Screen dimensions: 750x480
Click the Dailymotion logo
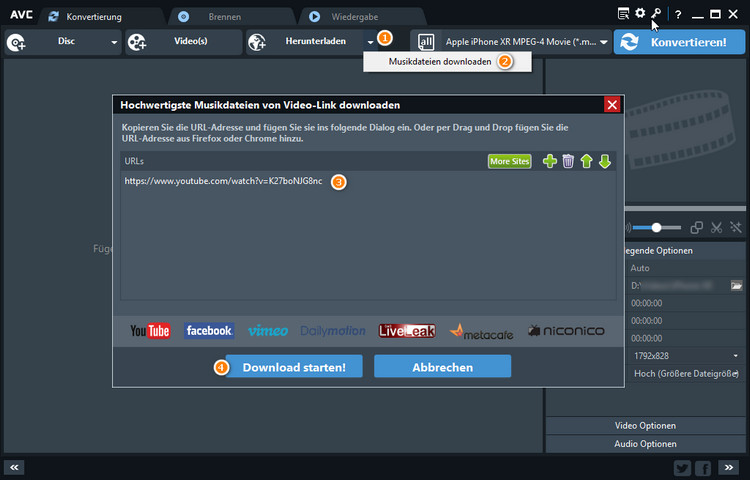333,331
